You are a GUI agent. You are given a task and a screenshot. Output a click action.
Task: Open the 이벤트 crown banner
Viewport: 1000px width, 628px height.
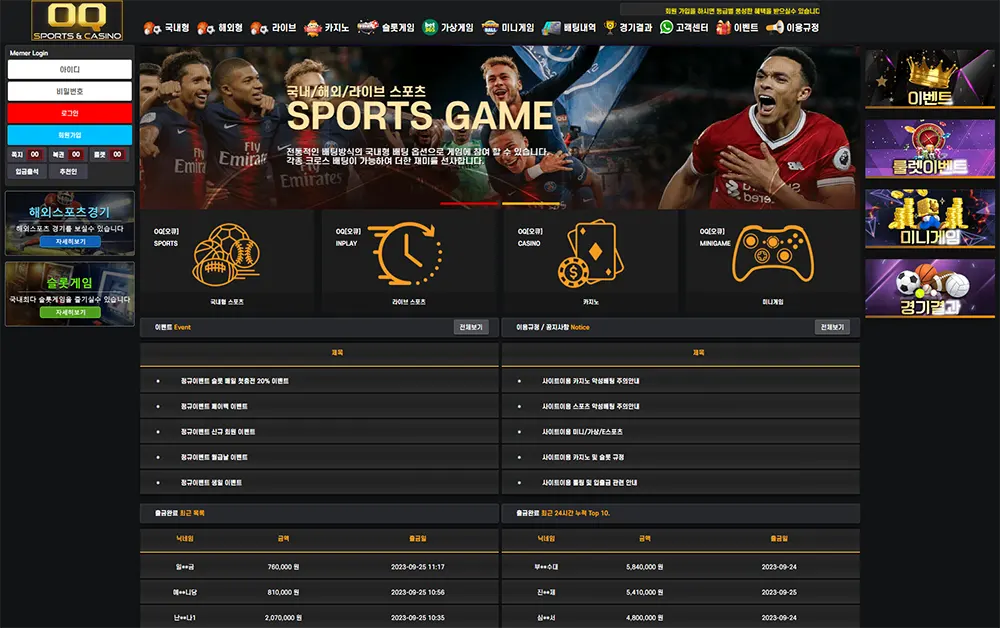[x=930, y=79]
